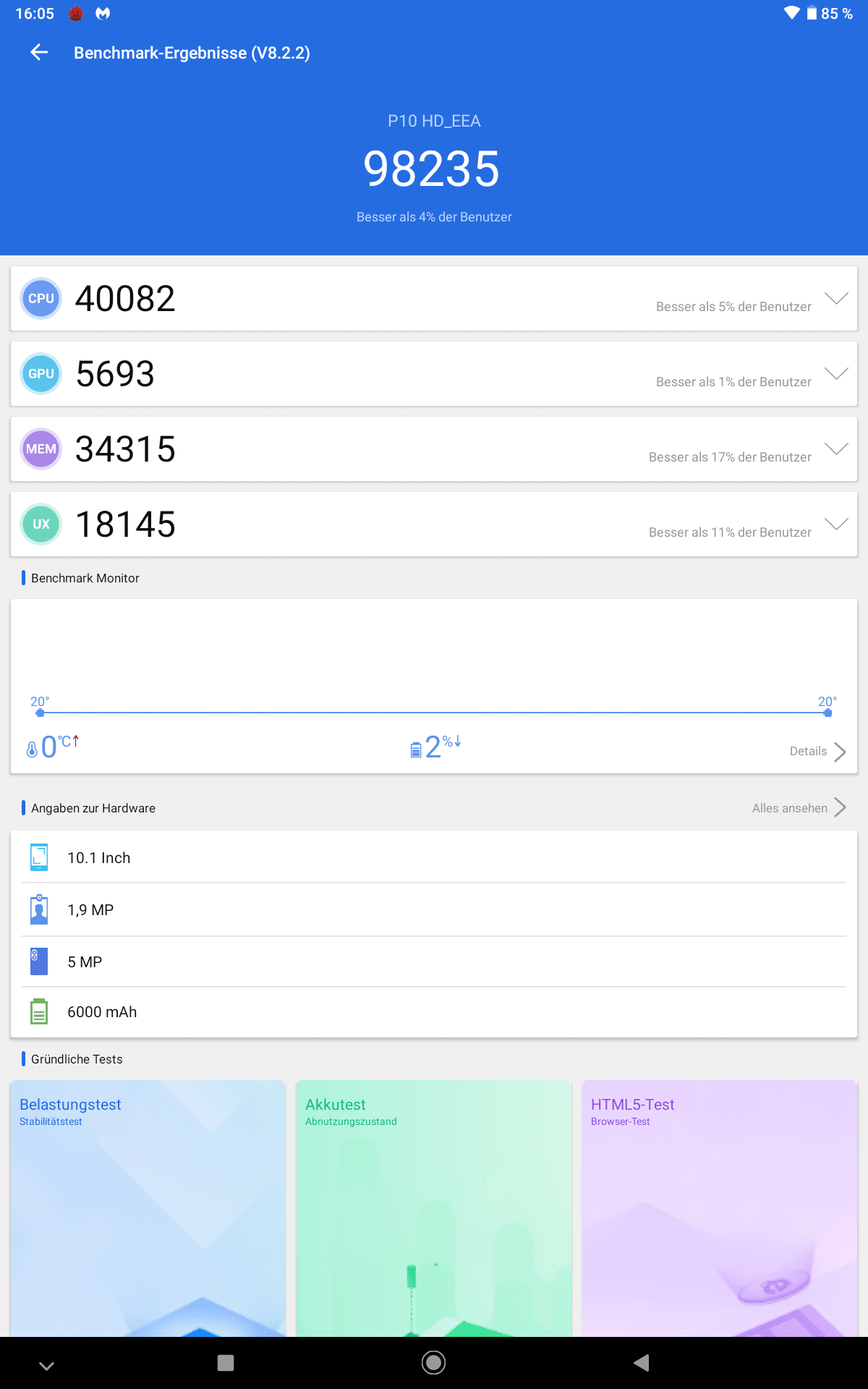Tap the hide-keyboard down chevron in nav bar
This screenshot has height=1389, width=868.
(x=46, y=1366)
